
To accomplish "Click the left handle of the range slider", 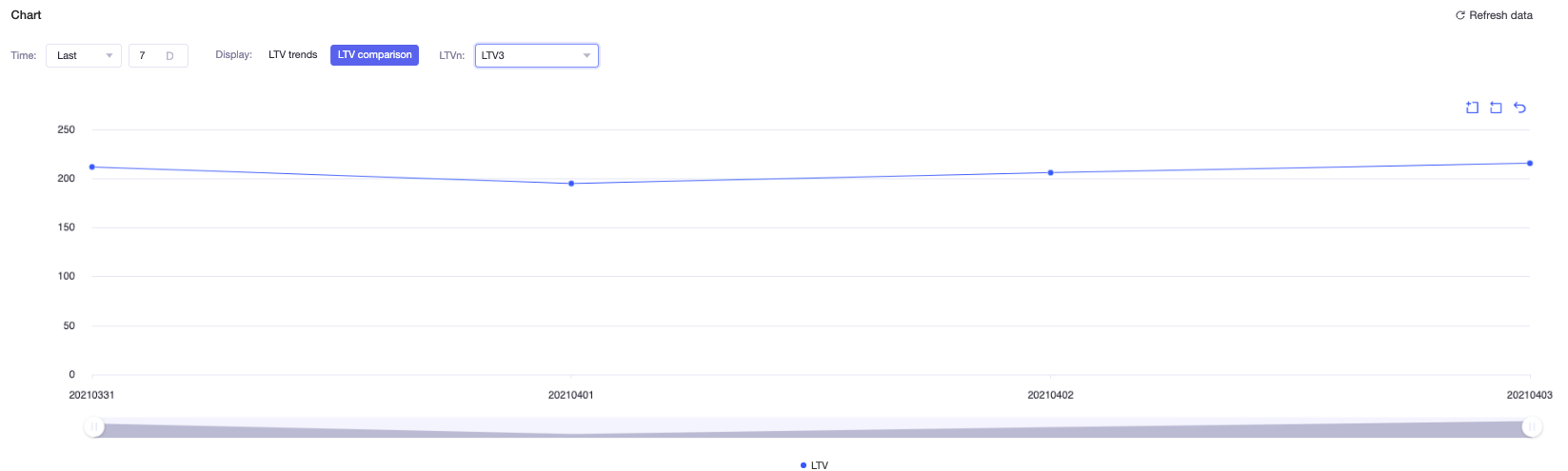I will 93,427.
